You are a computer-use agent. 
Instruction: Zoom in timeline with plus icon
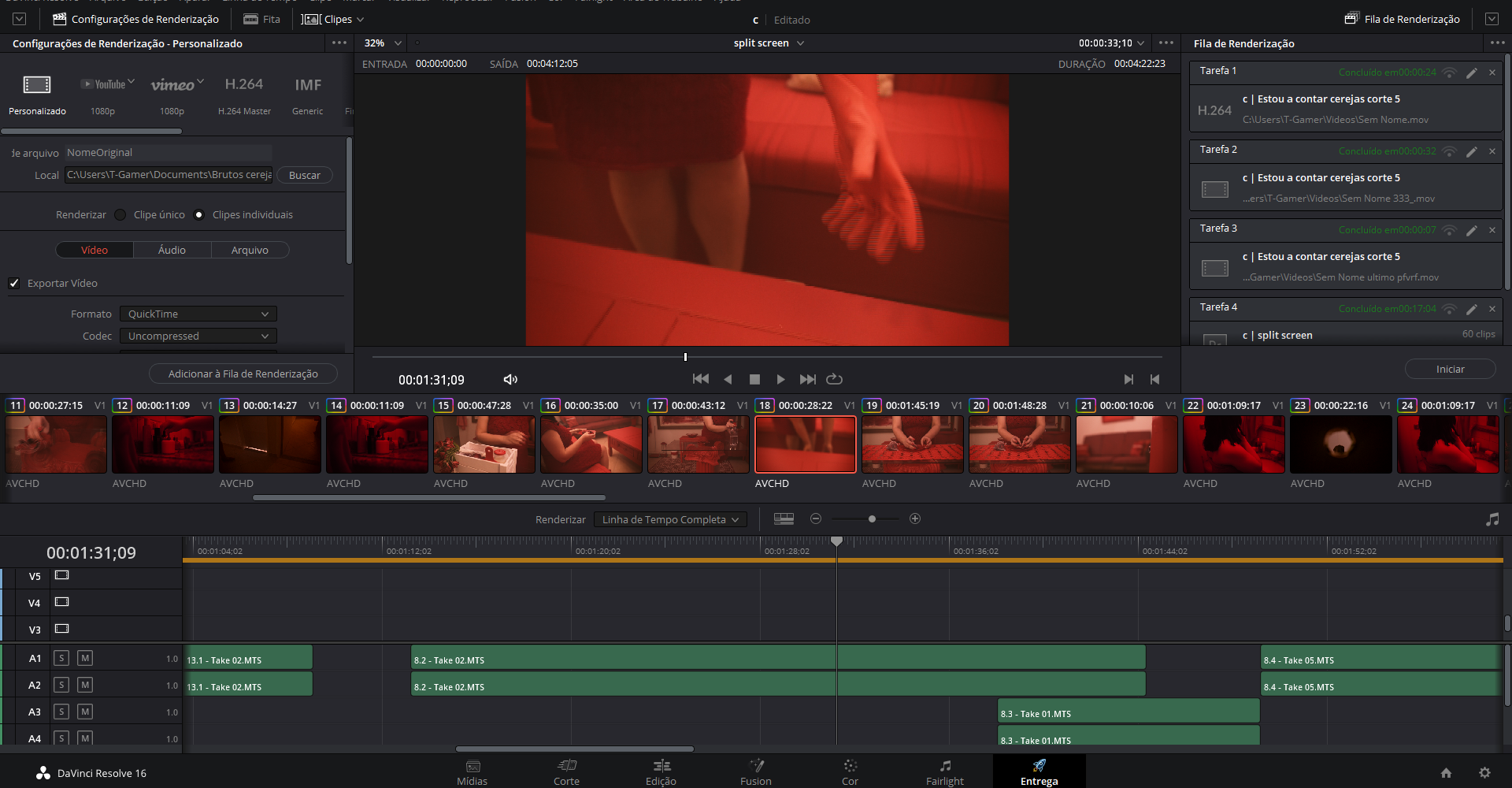[915, 519]
